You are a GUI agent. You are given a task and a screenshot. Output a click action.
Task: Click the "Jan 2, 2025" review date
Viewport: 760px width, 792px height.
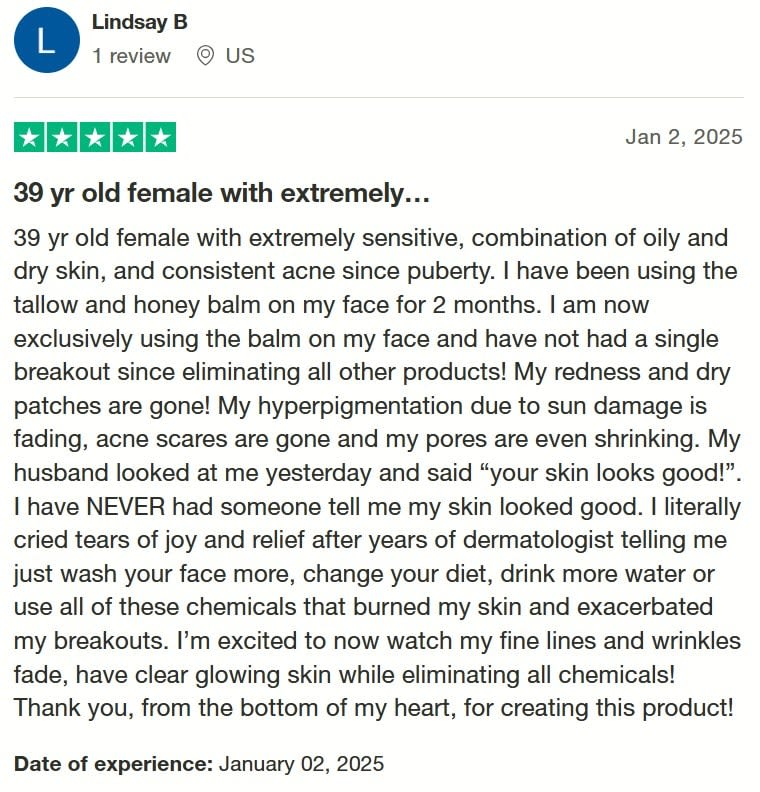click(683, 137)
